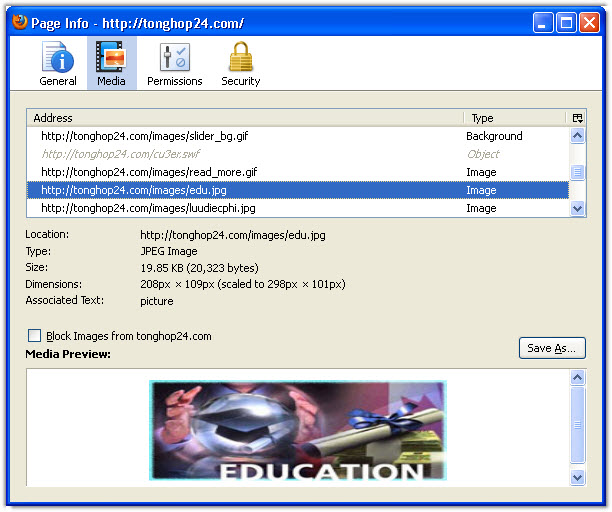
Task: Select the slider_bg.gif row
Action: pyautogui.click(x=297, y=136)
